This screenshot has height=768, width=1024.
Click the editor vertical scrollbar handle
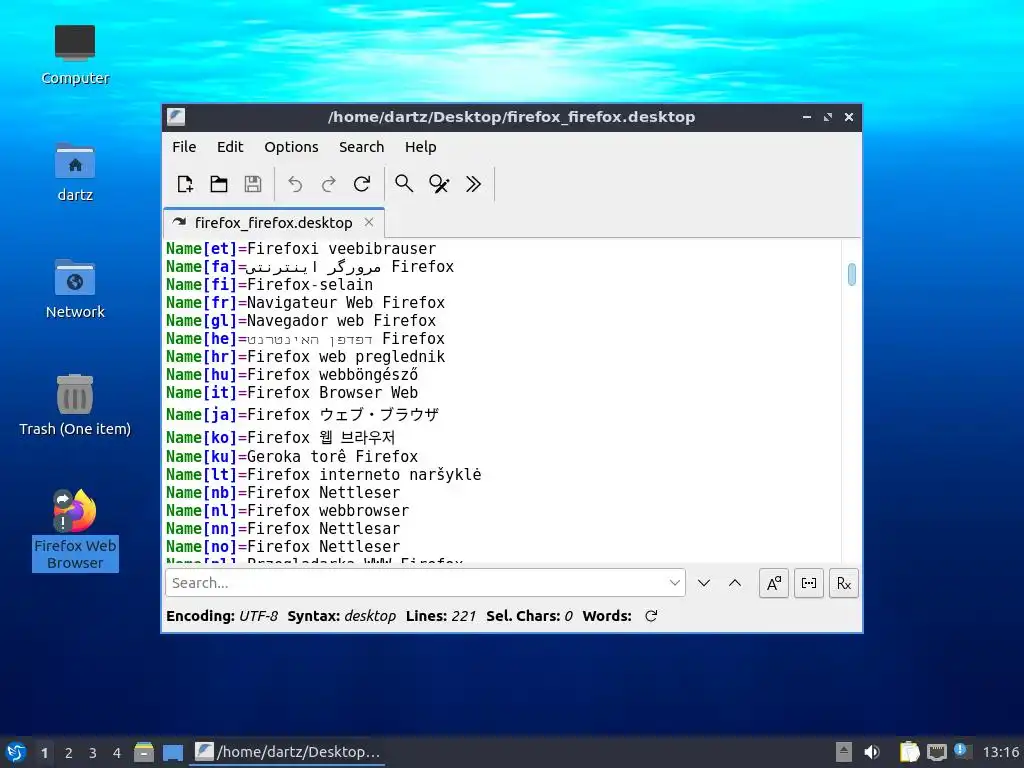(x=852, y=274)
